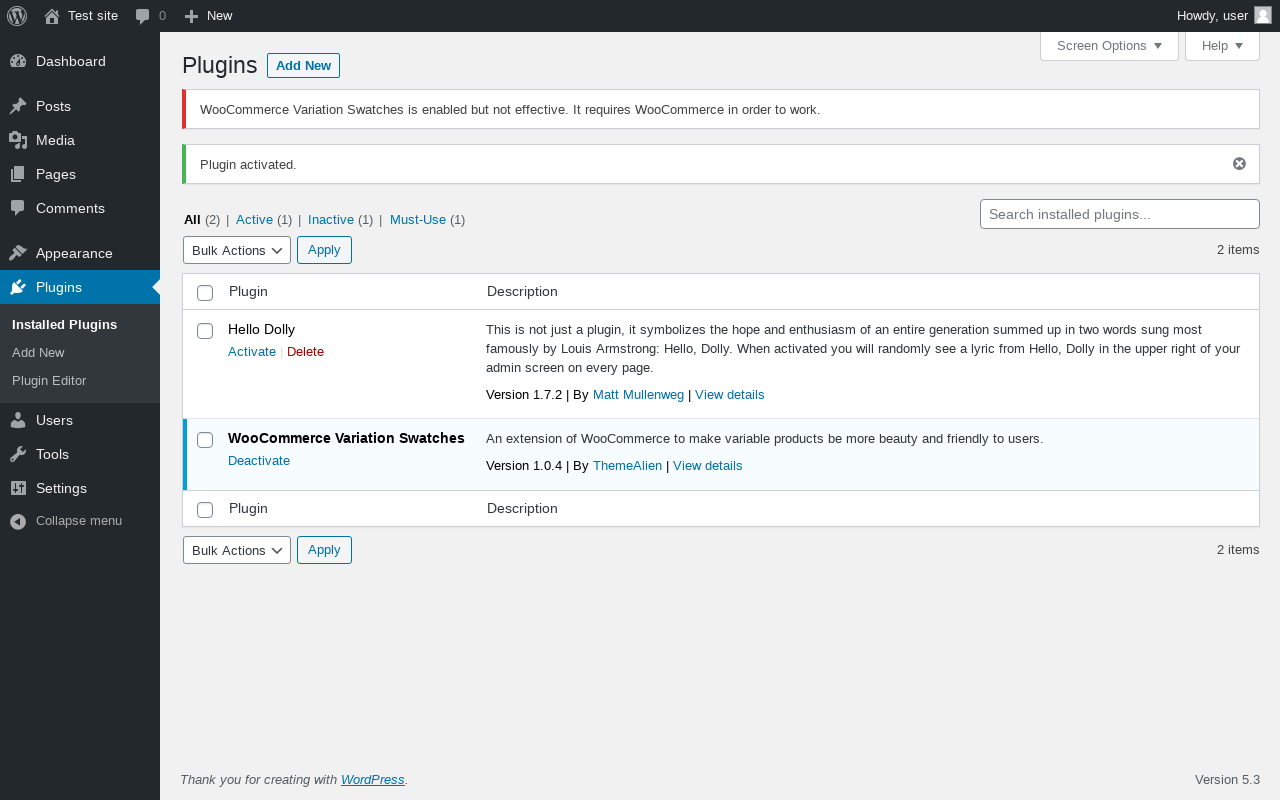Click the Media icon in sidebar
Viewport: 1280px width, 800px height.
[18, 140]
